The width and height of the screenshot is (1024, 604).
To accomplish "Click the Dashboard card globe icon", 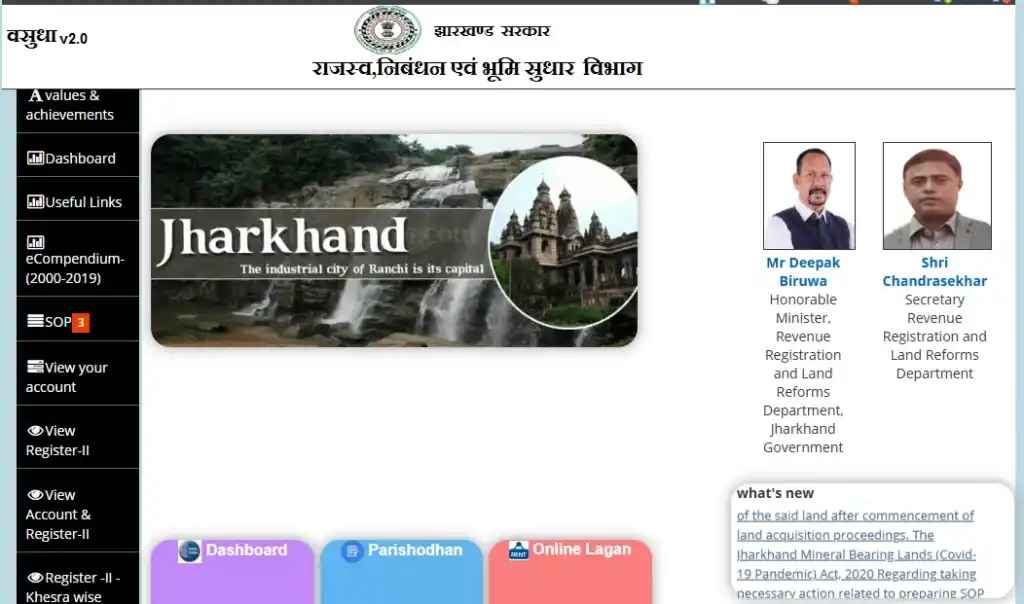I will tap(190, 551).
